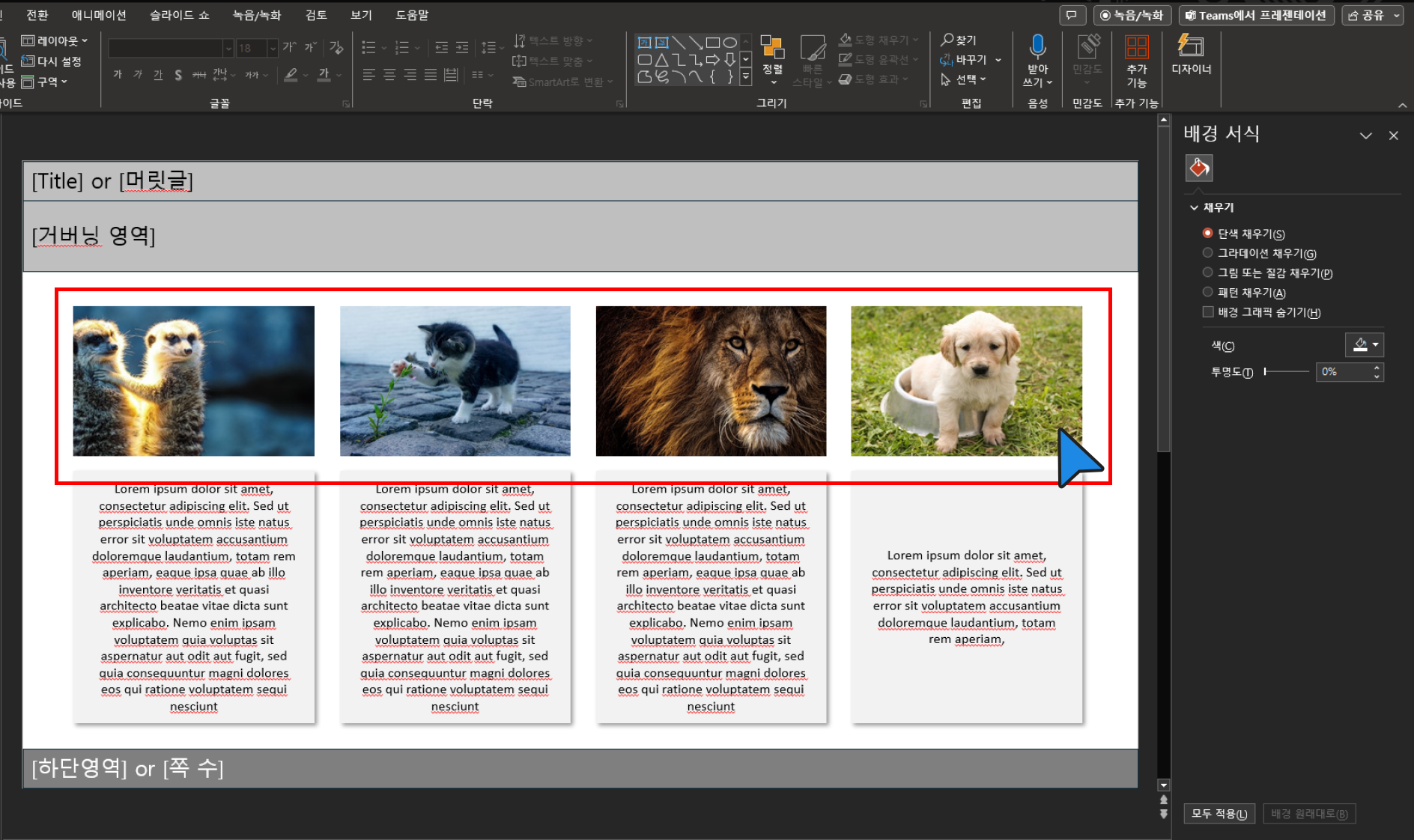Open the font name dropdown arrow
Image resolution: width=1414 pixels, height=840 pixels.
pyautogui.click(x=228, y=49)
